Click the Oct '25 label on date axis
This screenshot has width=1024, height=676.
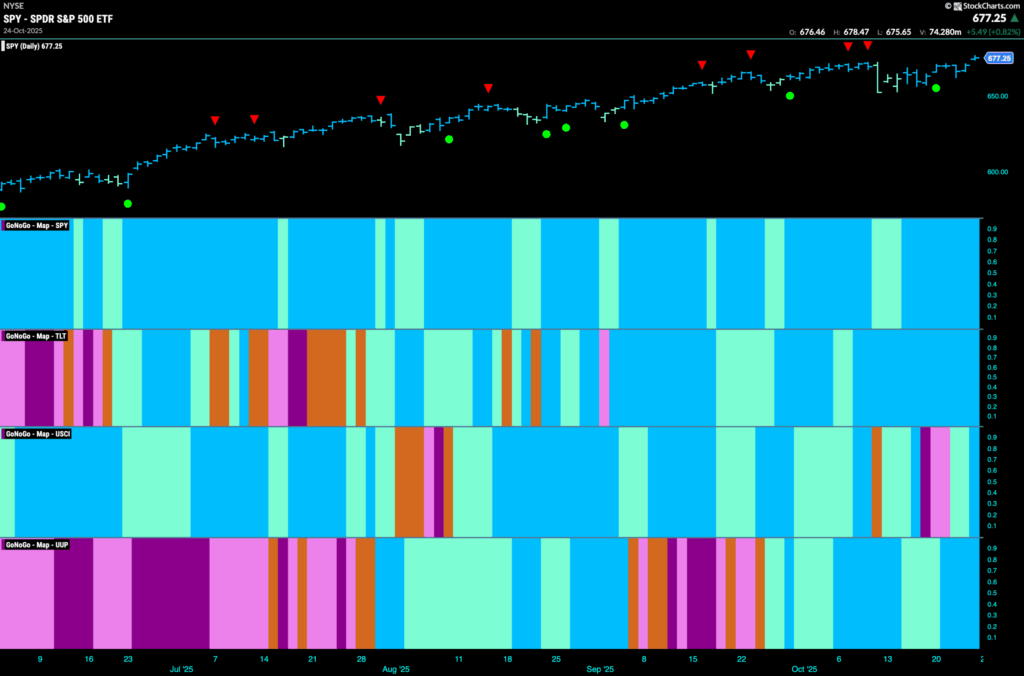point(804,669)
